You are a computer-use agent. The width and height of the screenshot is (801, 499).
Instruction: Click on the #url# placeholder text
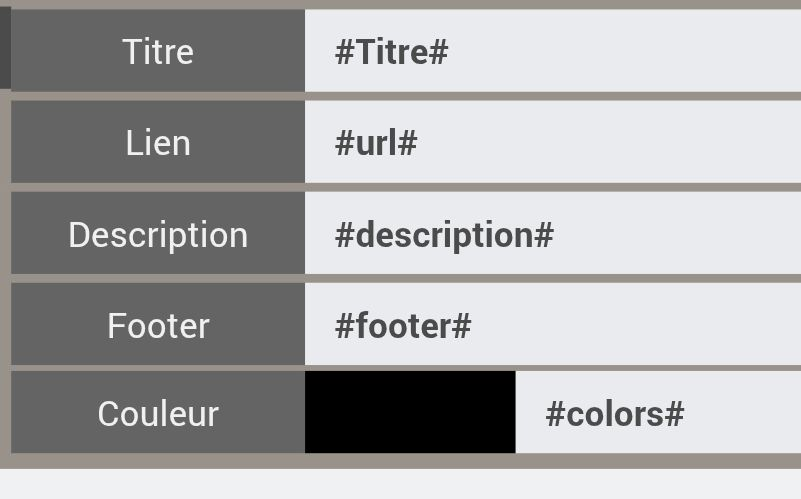[376, 143]
